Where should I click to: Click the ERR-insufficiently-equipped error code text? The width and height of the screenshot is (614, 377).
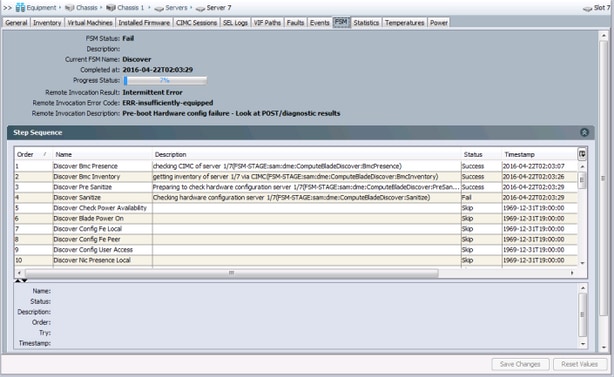(x=168, y=103)
